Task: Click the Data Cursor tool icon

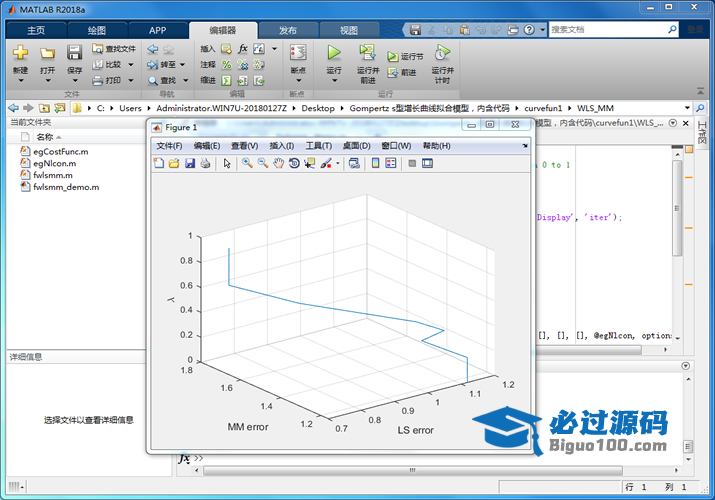Action: (x=310, y=163)
